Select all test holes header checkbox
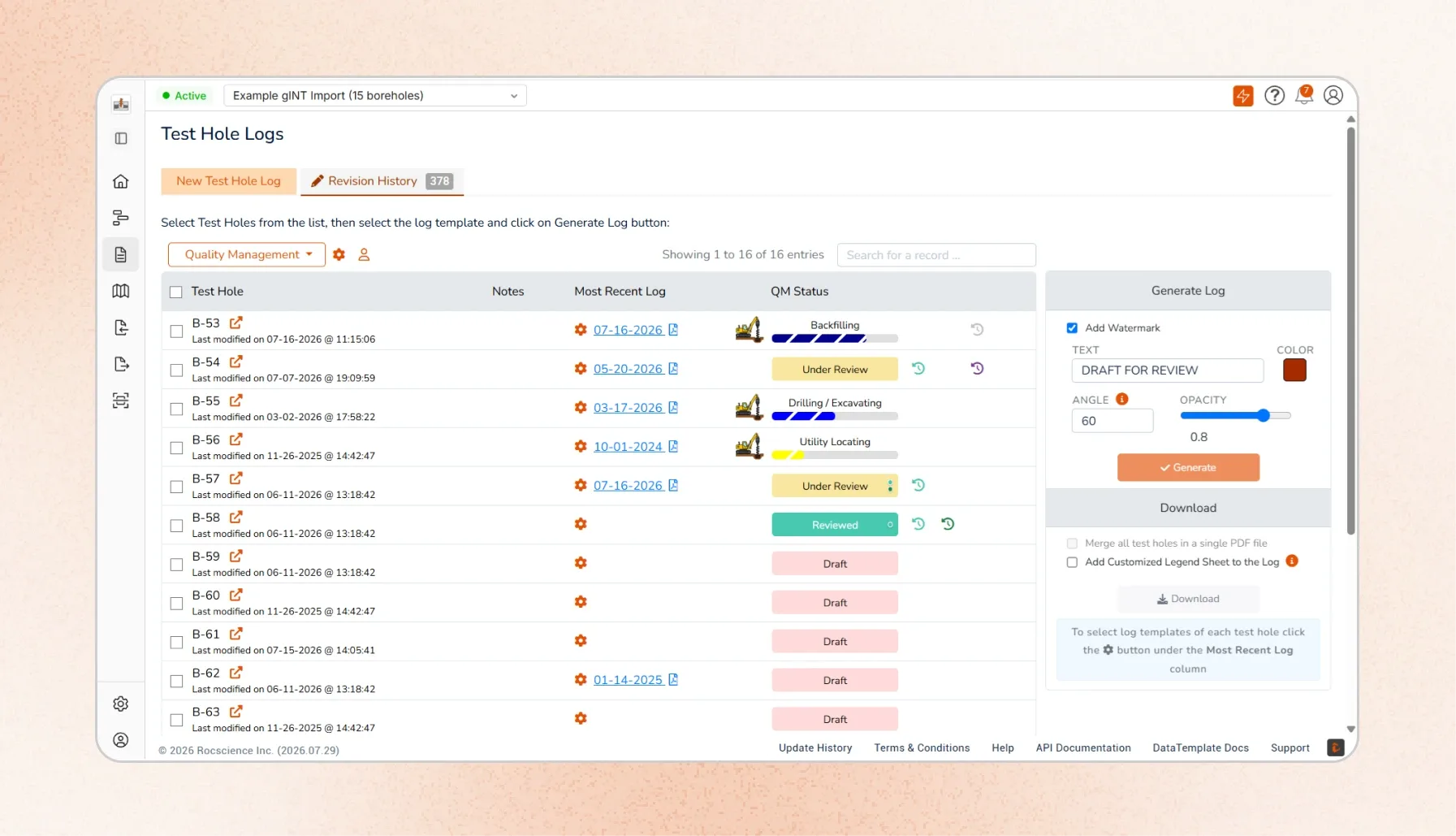This screenshot has width=1456, height=836. pyautogui.click(x=176, y=292)
